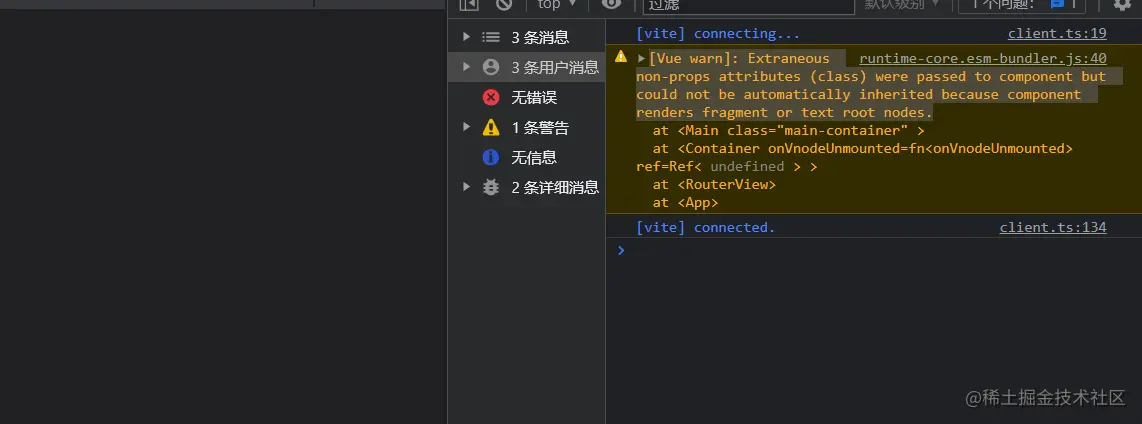This screenshot has width=1142, height=424.
Task: Click the verbose bug icon in sidebar
Action: pos(491,187)
